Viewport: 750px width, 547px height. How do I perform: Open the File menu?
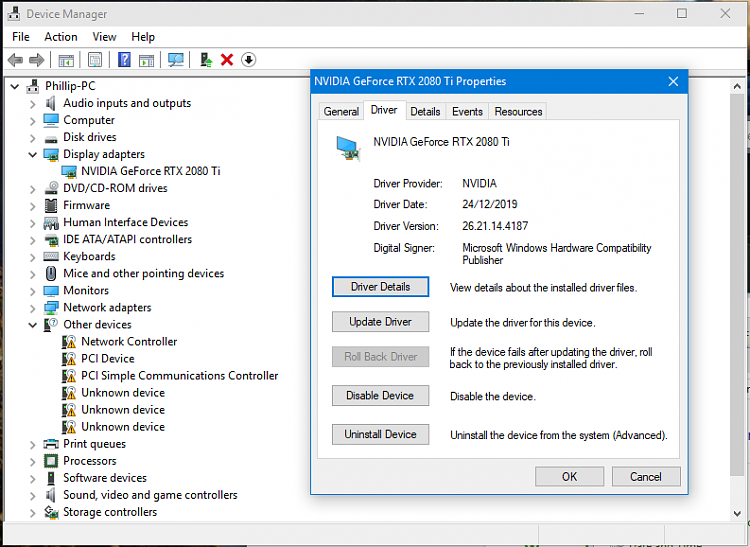[x=21, y=37]
